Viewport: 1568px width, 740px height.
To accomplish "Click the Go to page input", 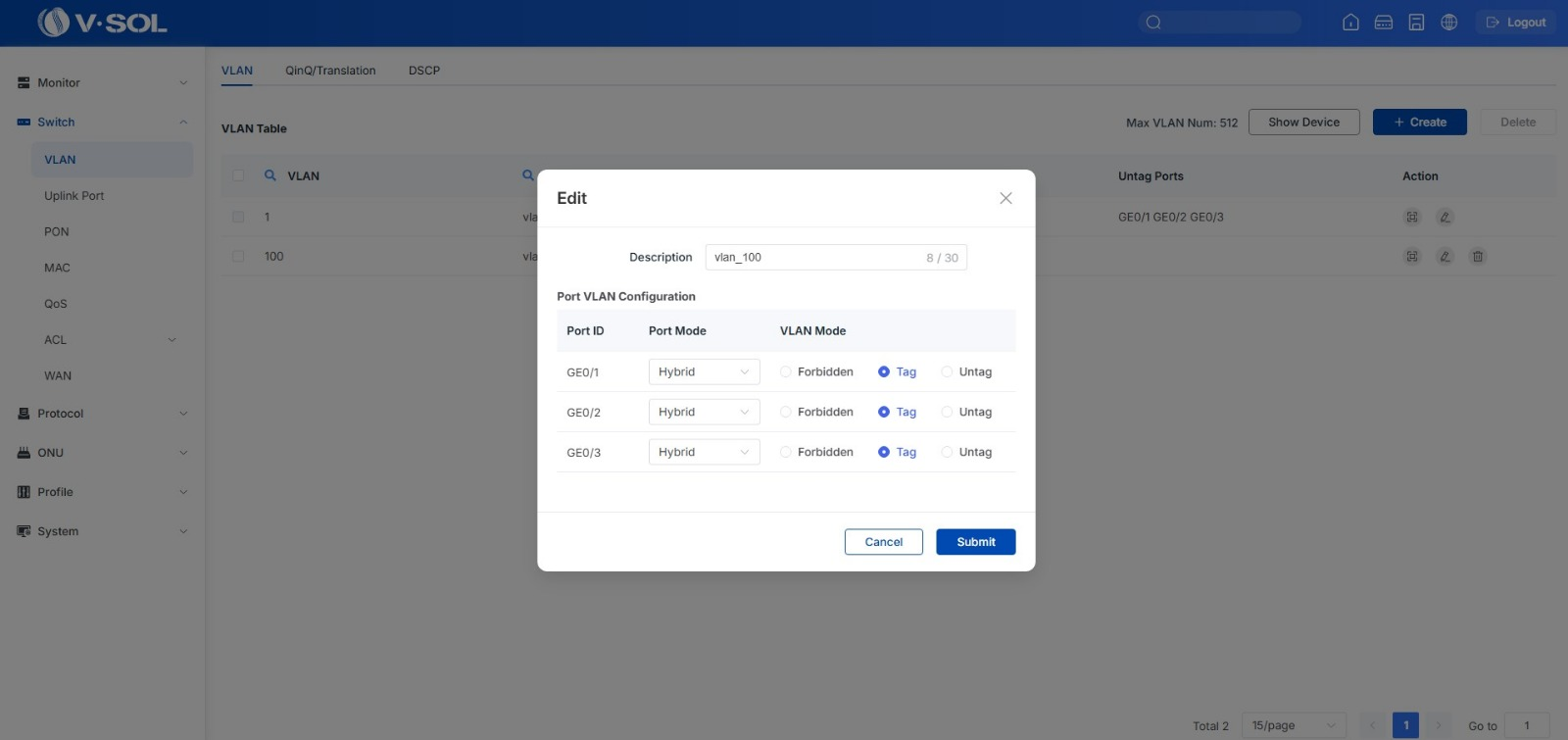I will (1527, 725).
